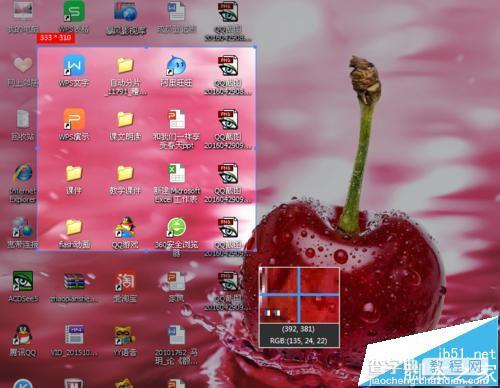Click the RGB color readout in magnifier
The image size is (500, 388).
tap(299, 341)
